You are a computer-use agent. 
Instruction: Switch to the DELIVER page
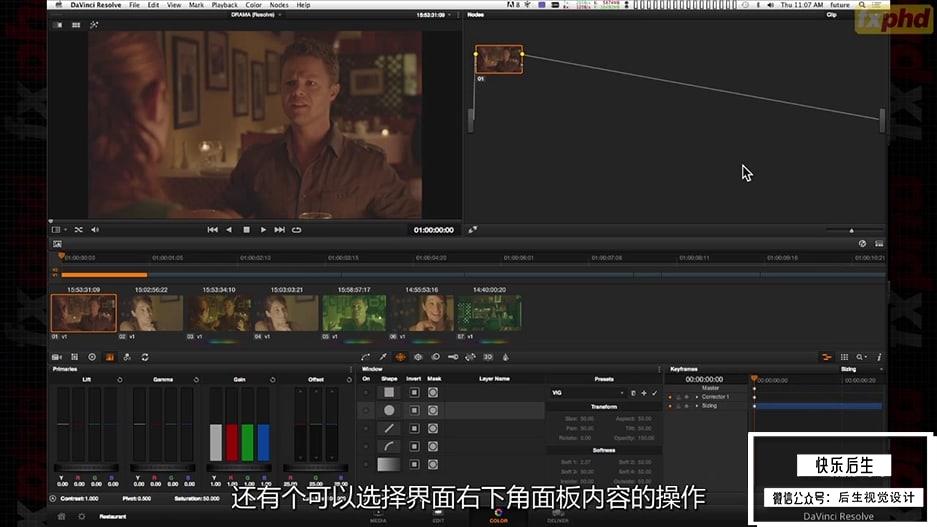click(558, 517)
